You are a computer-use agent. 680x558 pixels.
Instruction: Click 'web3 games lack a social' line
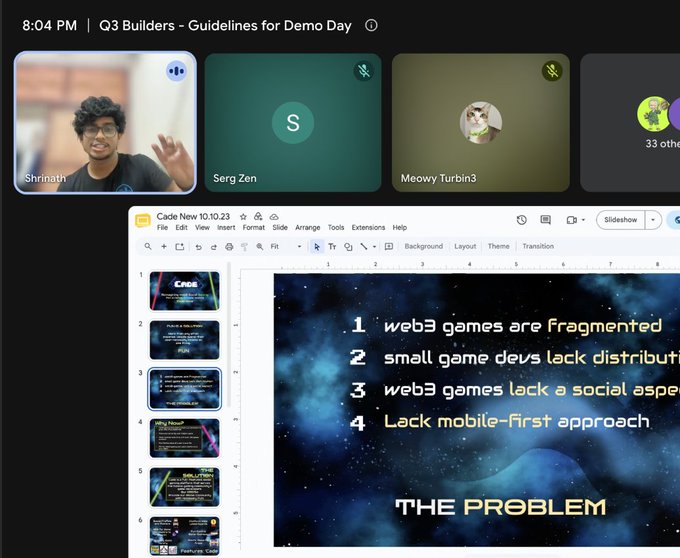(x=532, y=390)
